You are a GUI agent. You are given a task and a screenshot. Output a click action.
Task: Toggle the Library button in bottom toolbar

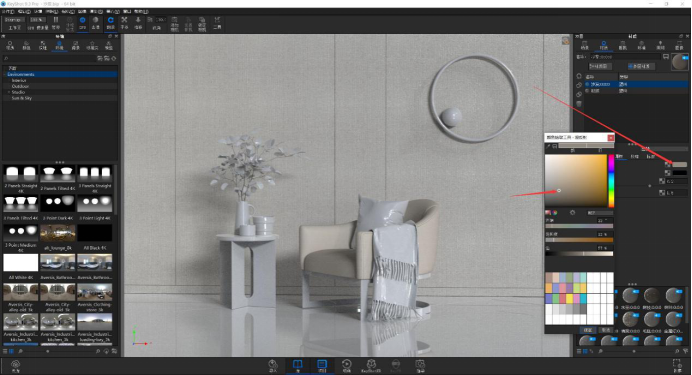[297, 365]
